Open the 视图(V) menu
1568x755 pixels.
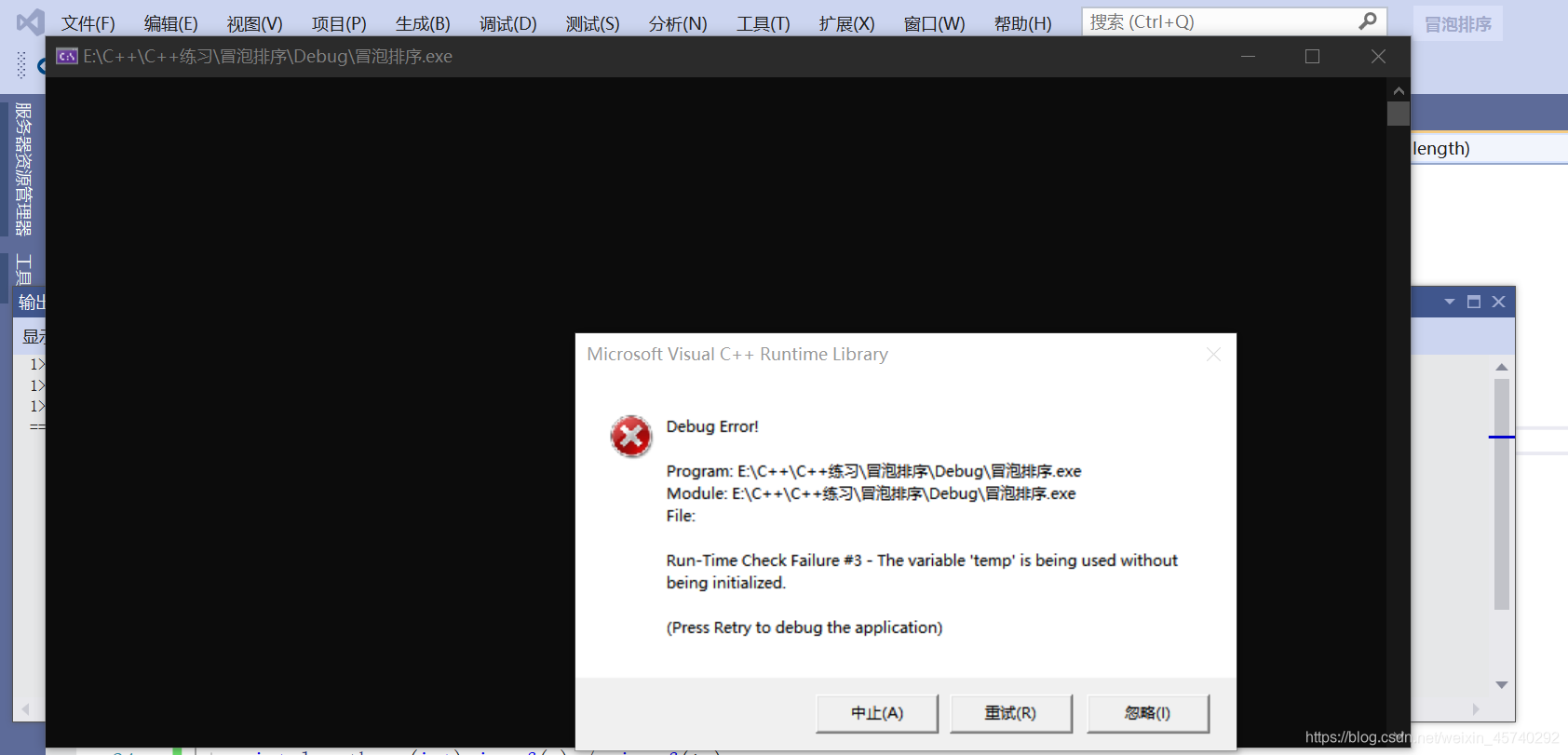click(254, 23)
